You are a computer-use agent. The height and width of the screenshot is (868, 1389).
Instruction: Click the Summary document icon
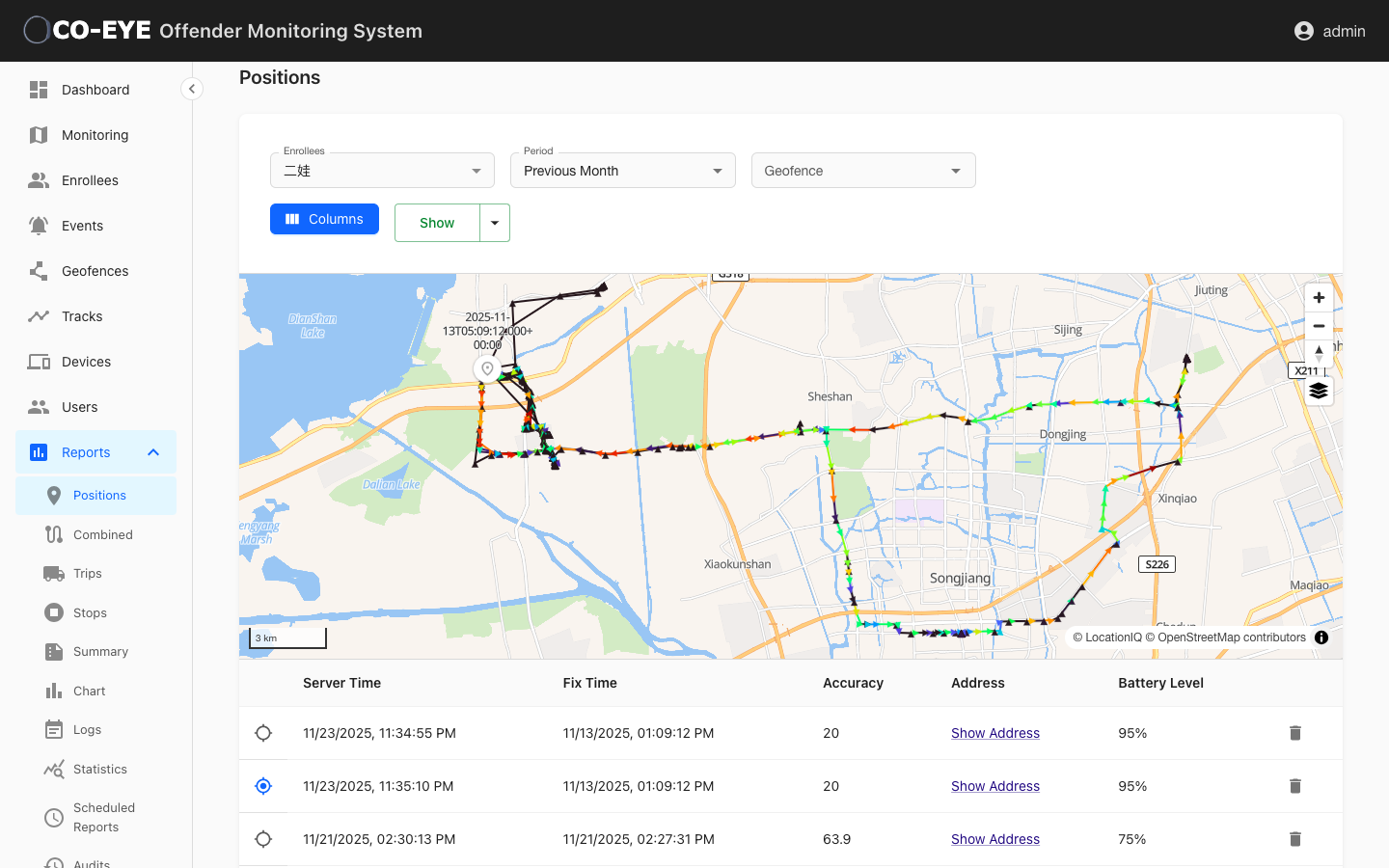[54, 652]
